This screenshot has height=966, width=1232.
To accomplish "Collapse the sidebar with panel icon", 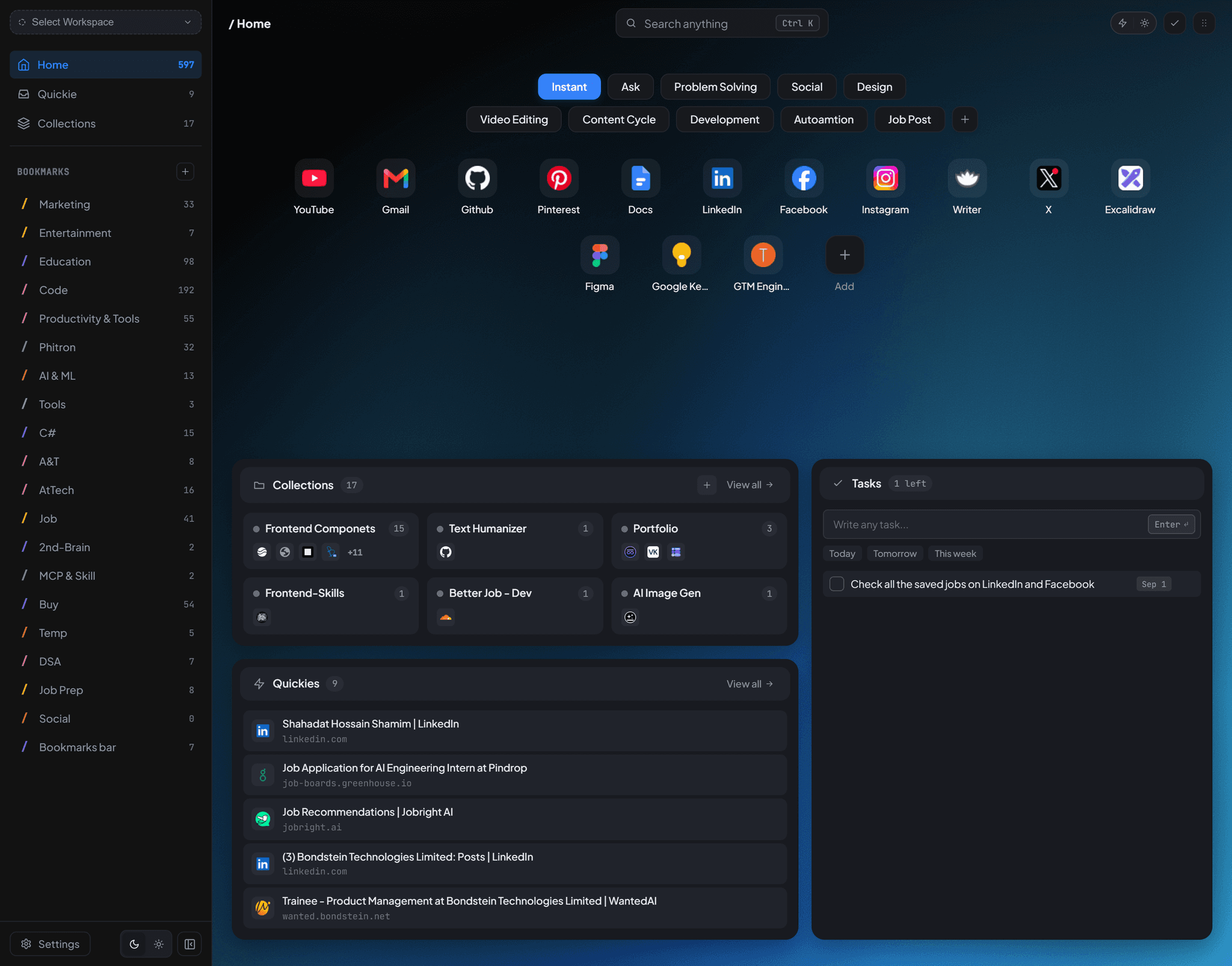I will point(189,944).
